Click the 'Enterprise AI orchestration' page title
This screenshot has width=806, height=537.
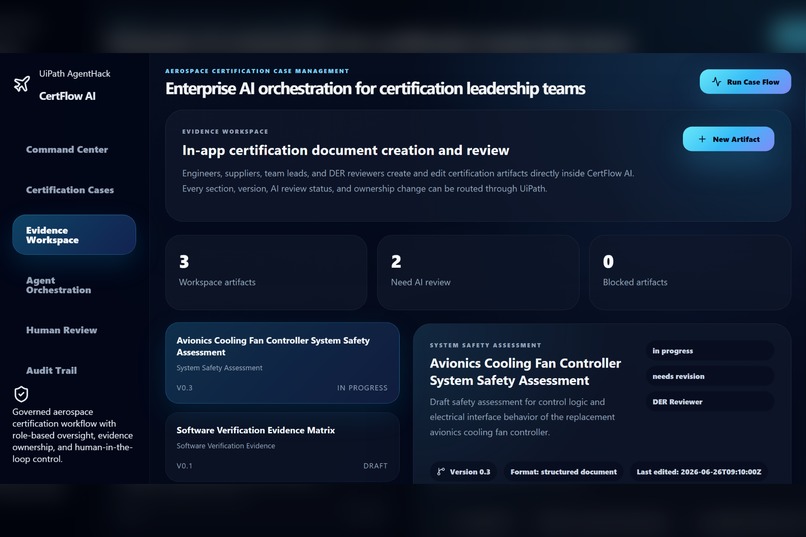[x=375, y=89]
